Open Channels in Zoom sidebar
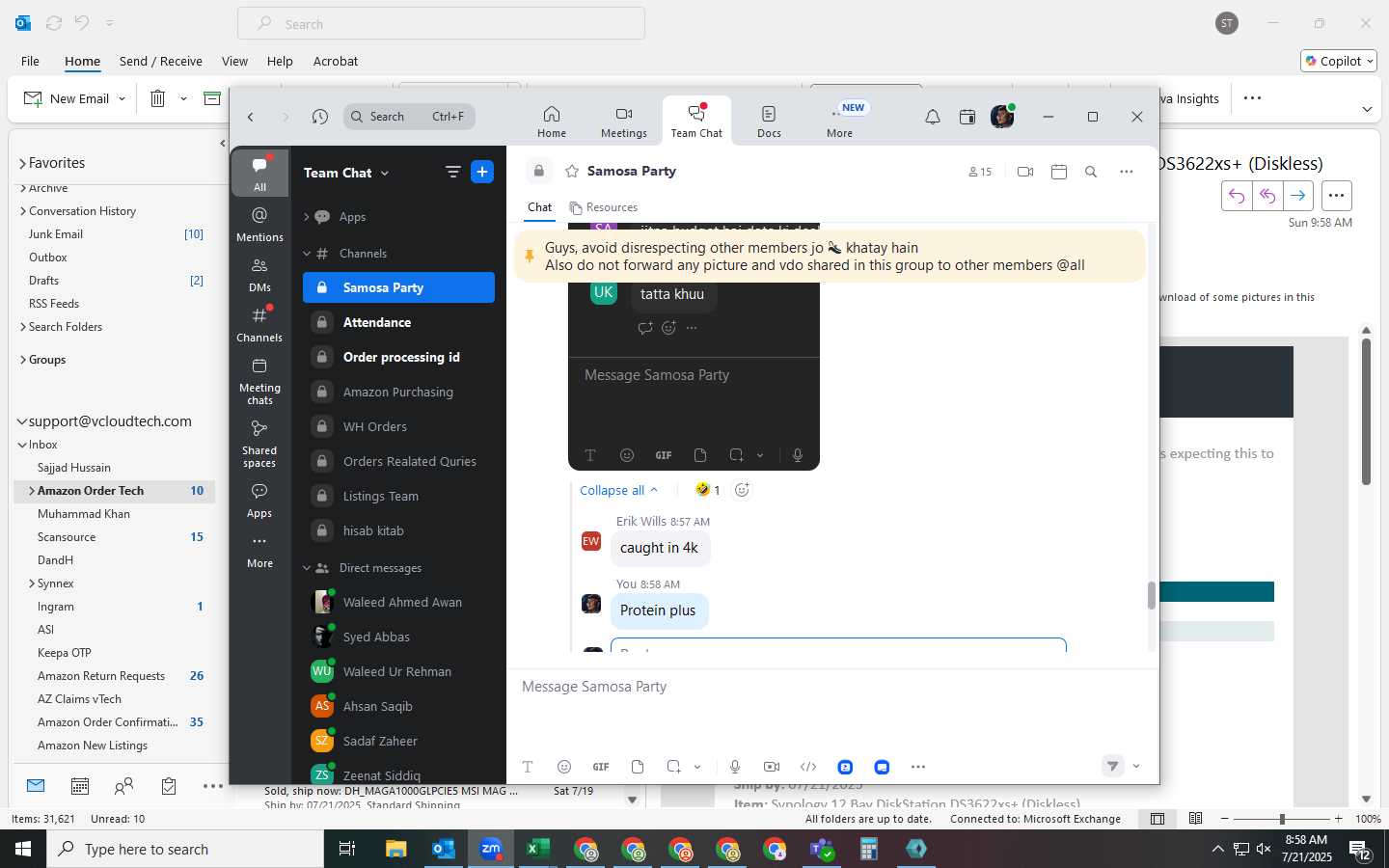 pos(259,324)
